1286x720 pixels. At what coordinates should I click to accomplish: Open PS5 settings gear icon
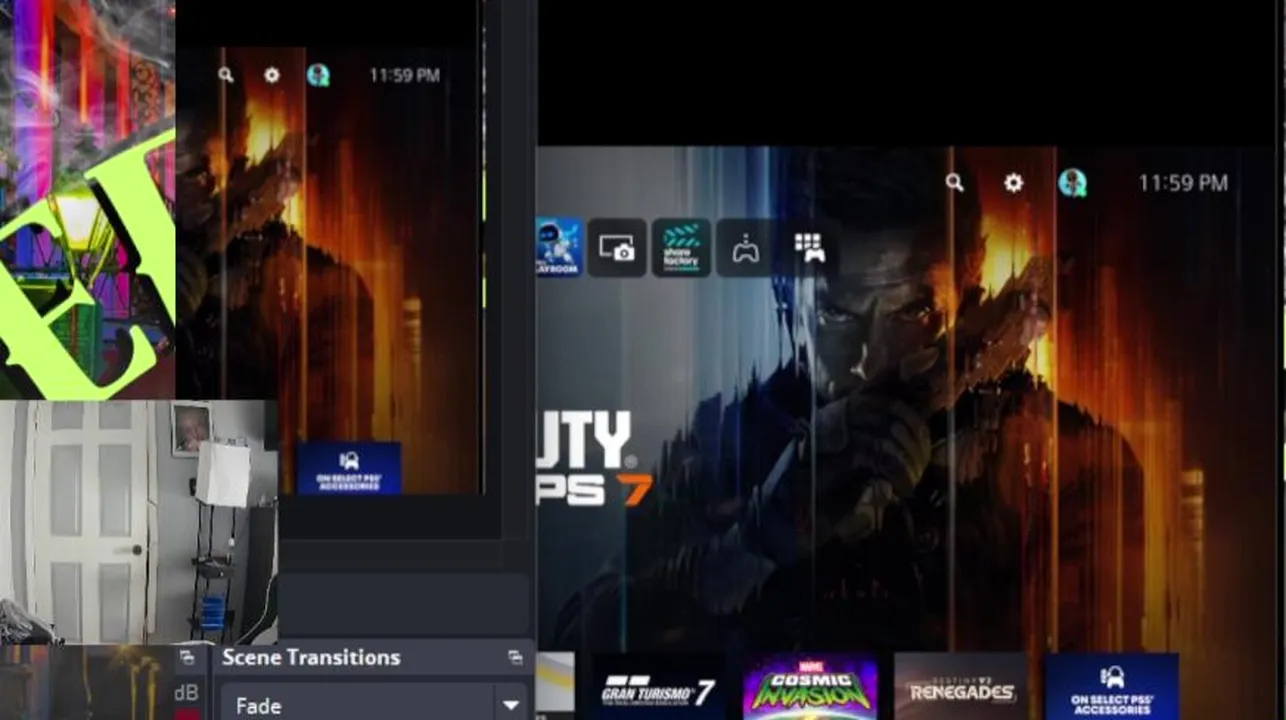coord(1013,183)
